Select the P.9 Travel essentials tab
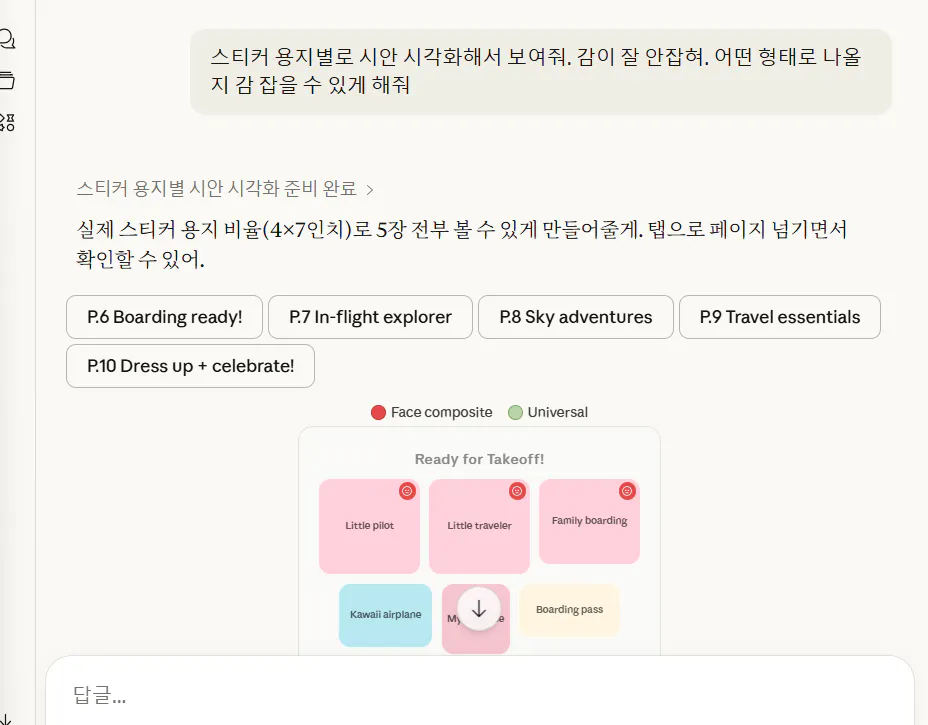Image resolution: width=928 pixels, height=725 pixels. click(779, 317)
